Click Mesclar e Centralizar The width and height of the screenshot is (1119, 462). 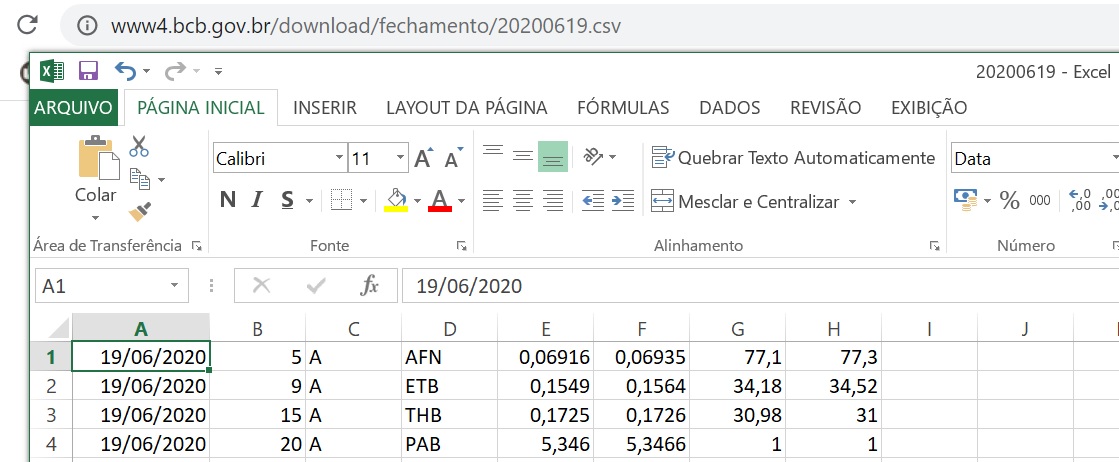pyautogui.click(x=746, y=201)
